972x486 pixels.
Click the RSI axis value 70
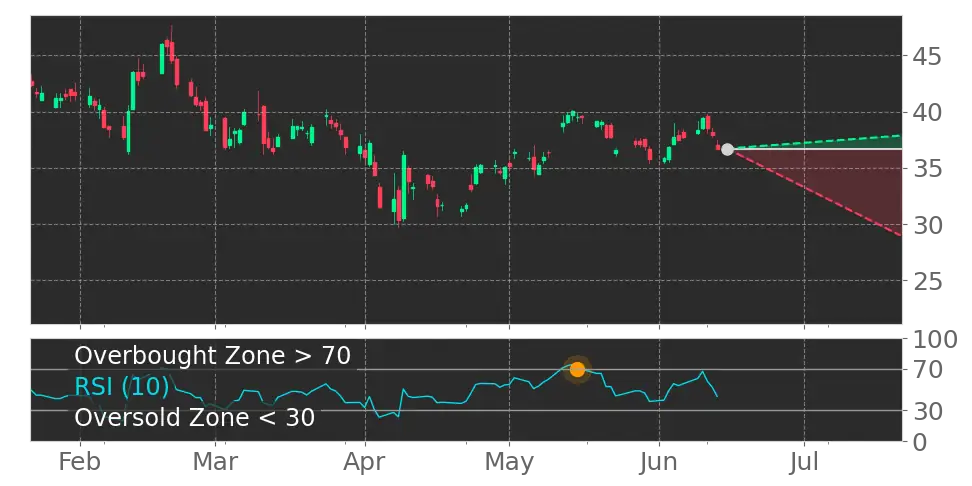click(x=927, y=370)
